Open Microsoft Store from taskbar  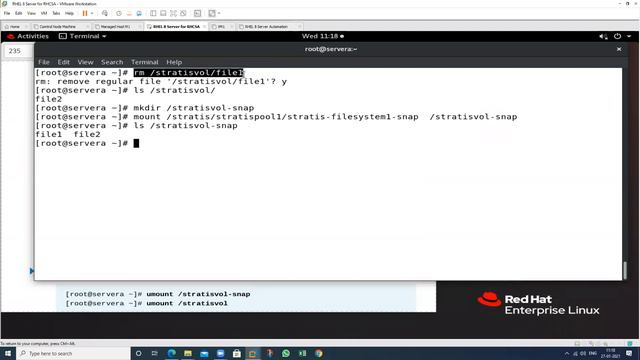click(x=237, y=353)
